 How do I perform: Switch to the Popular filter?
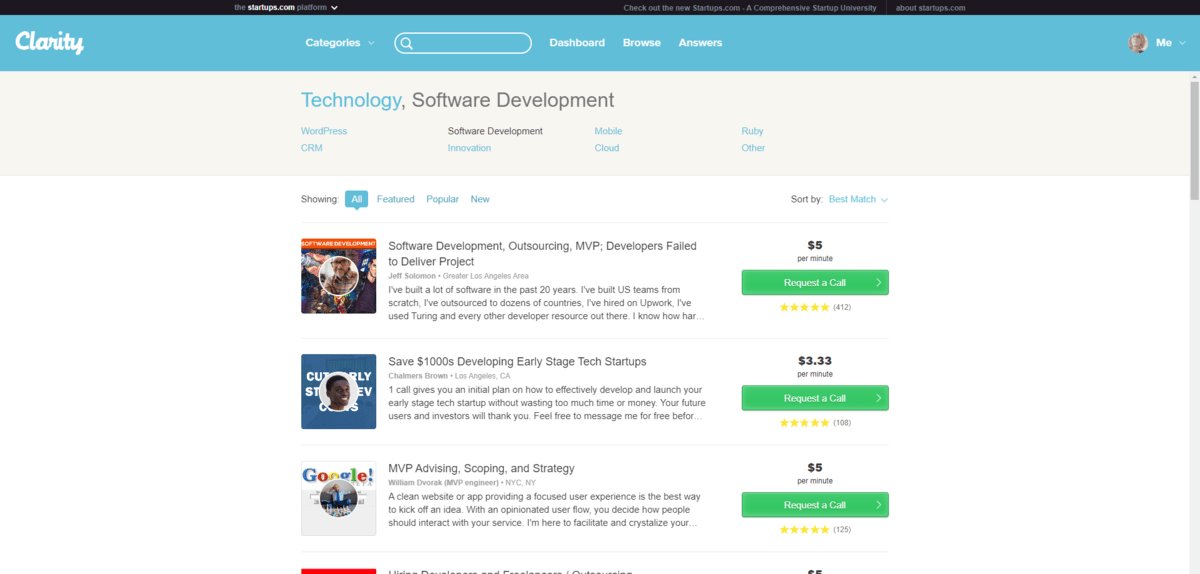pyautogui.click(x=443, y=199)
